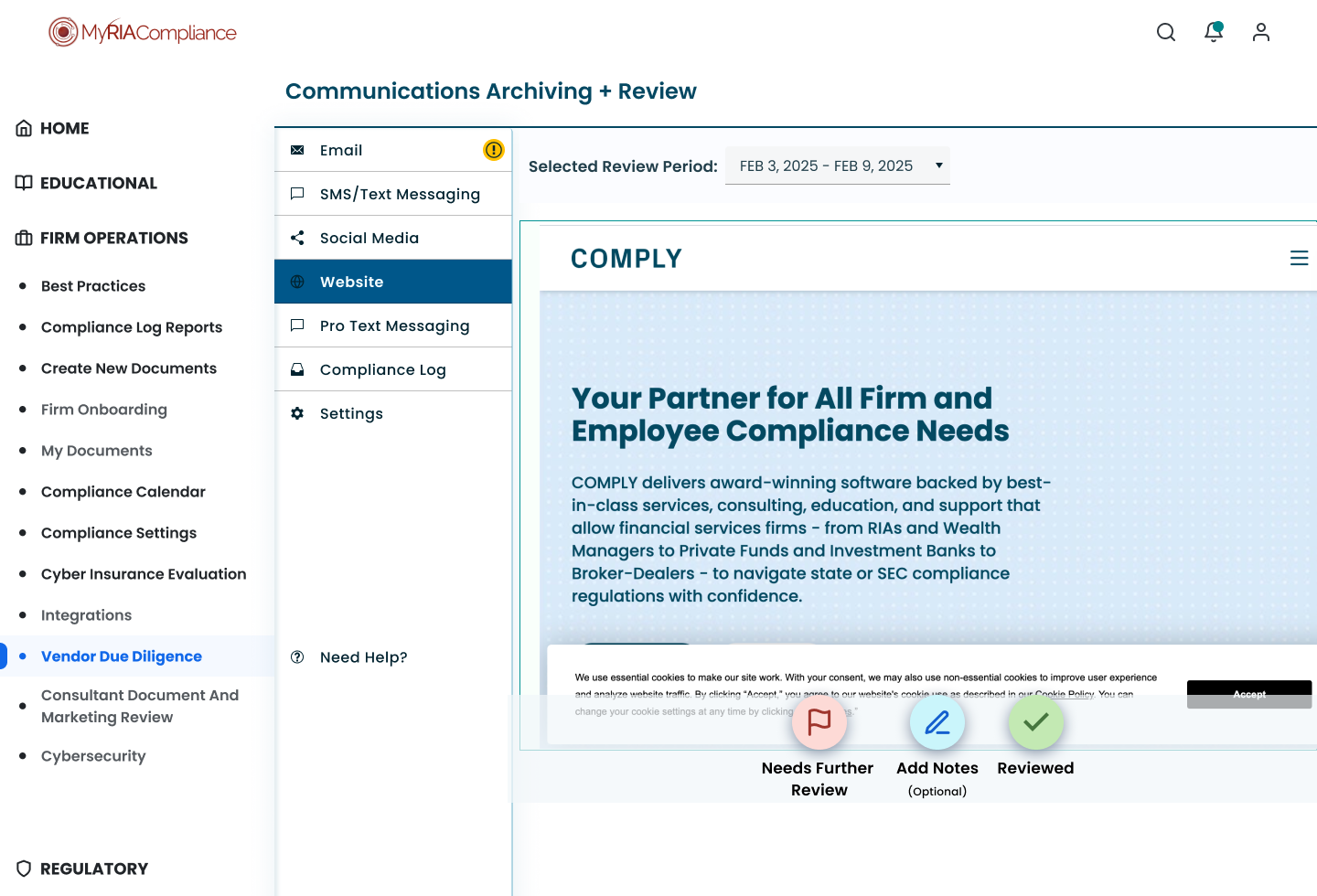Click the Need Help? link
This screenshot has height=896, width=1317.
364,657
